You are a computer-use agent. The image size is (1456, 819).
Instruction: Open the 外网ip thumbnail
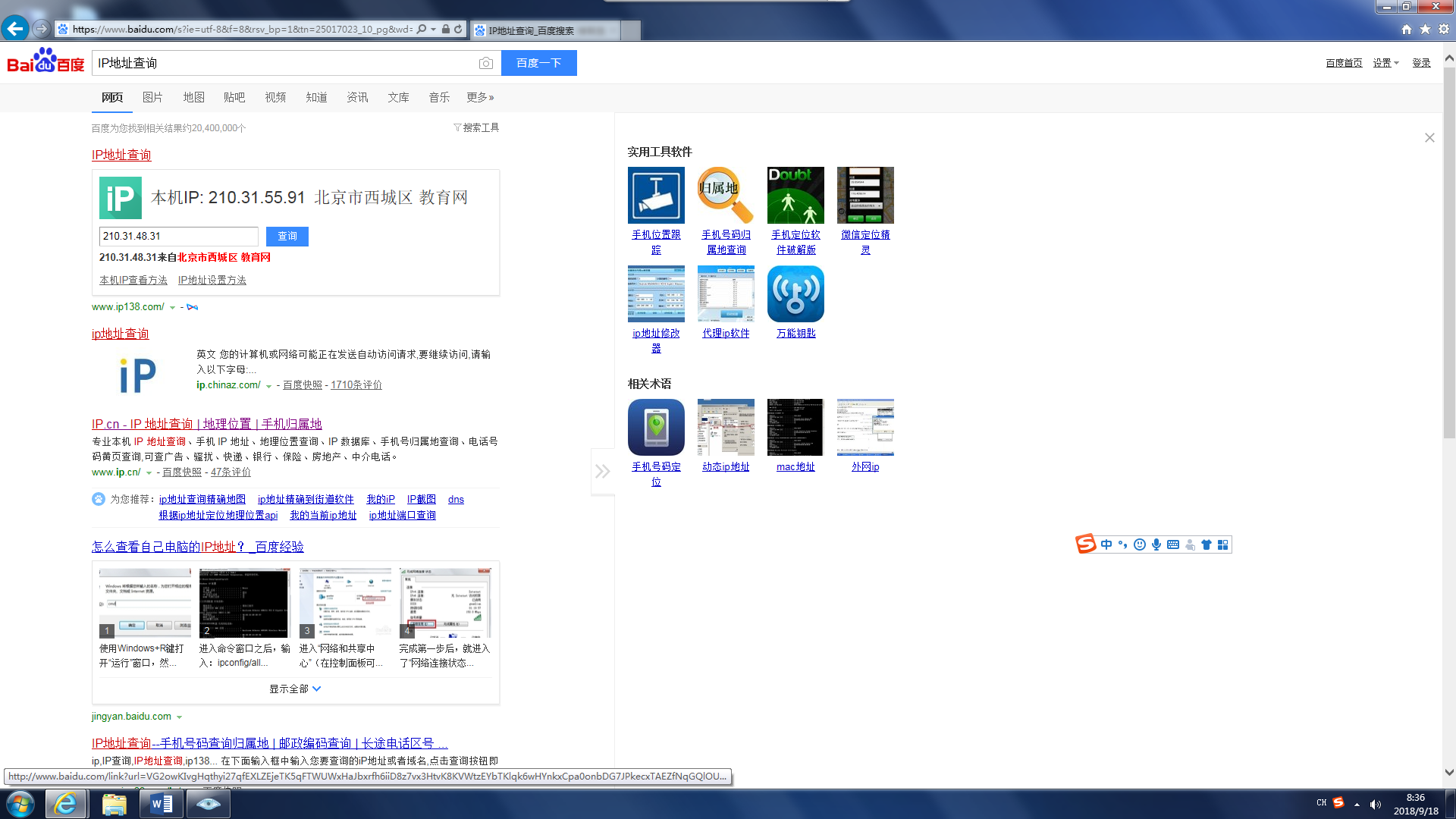(865, 427)
